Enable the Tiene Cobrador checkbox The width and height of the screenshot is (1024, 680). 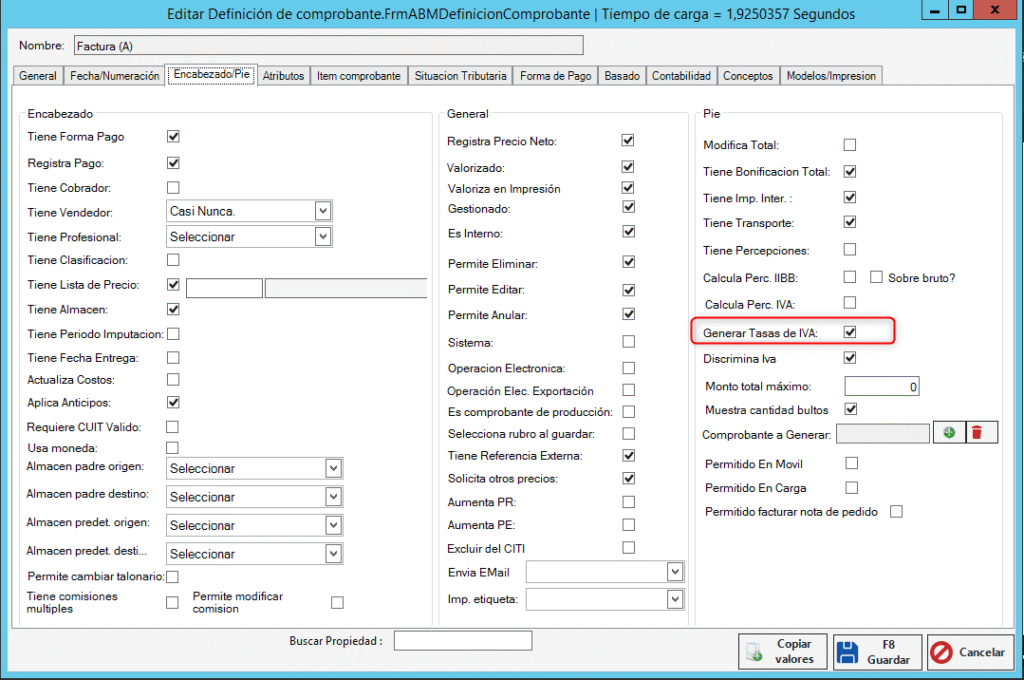tap(173, 187)
